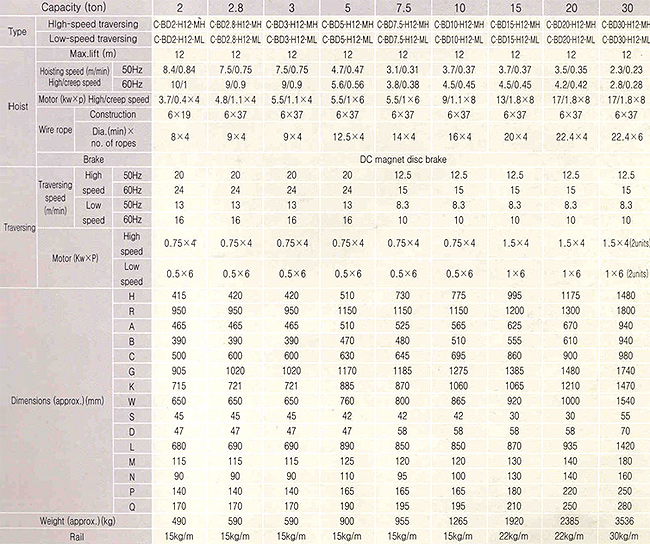650x544 pixels.
Task: Click the '730' H dimension value
Action: (403, 296)
